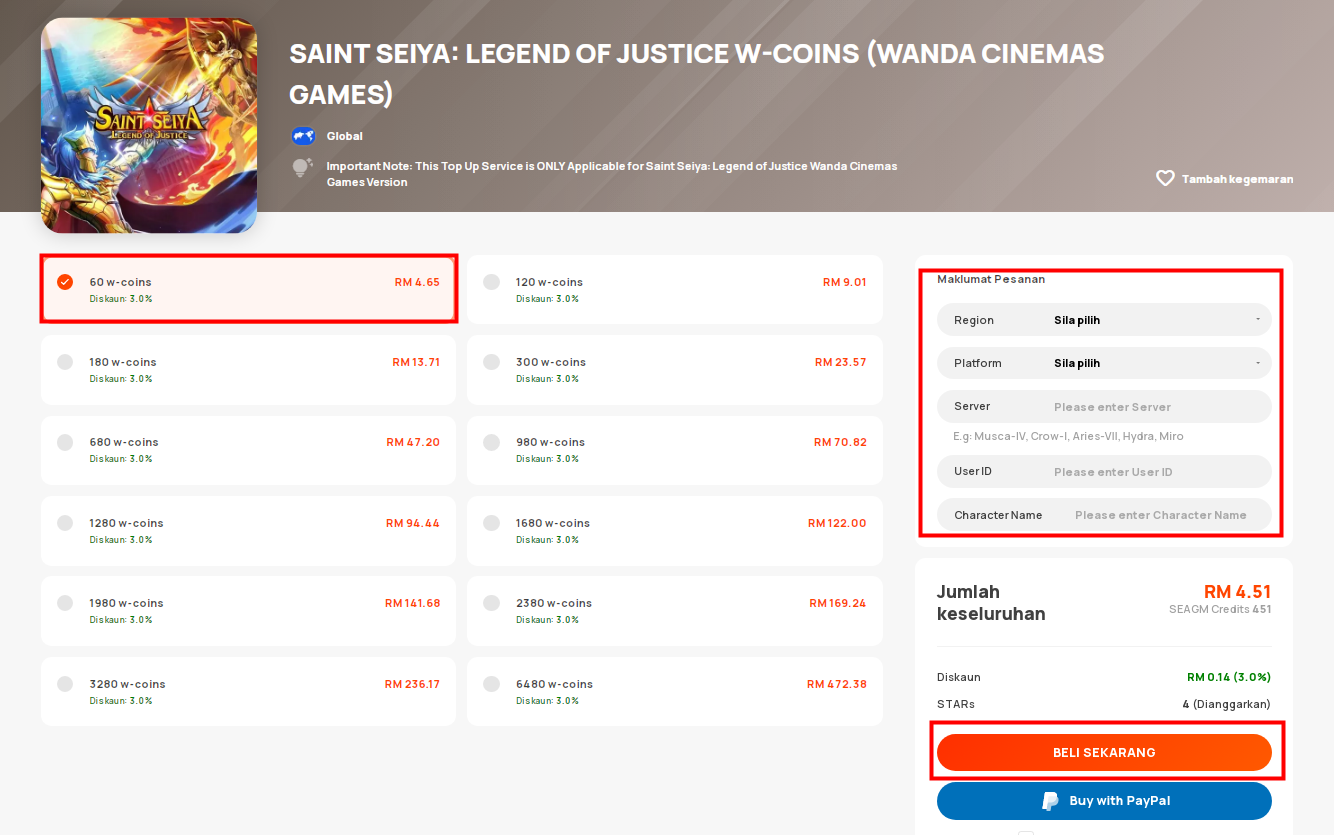Click the server example hint text

pyautogui.click(x=1069, y=436)
